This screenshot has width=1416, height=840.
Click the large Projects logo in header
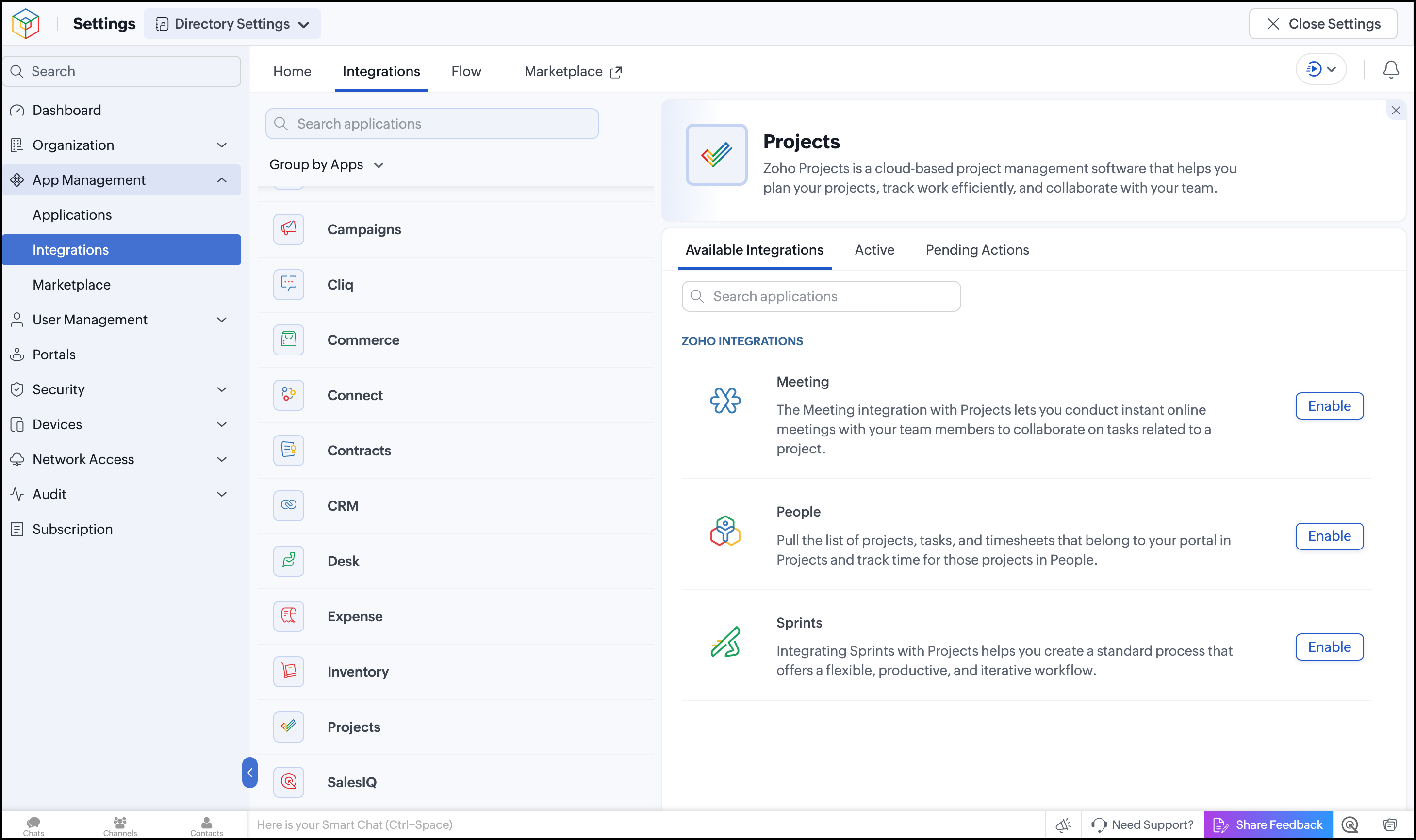(x=716, y=155)
